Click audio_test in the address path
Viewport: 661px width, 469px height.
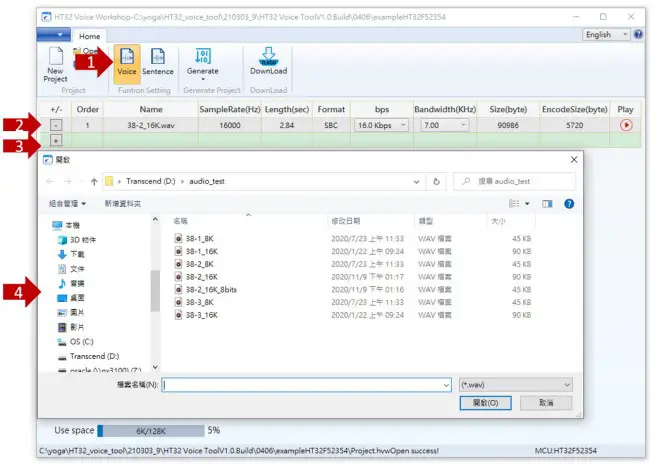tap(207, 182)
